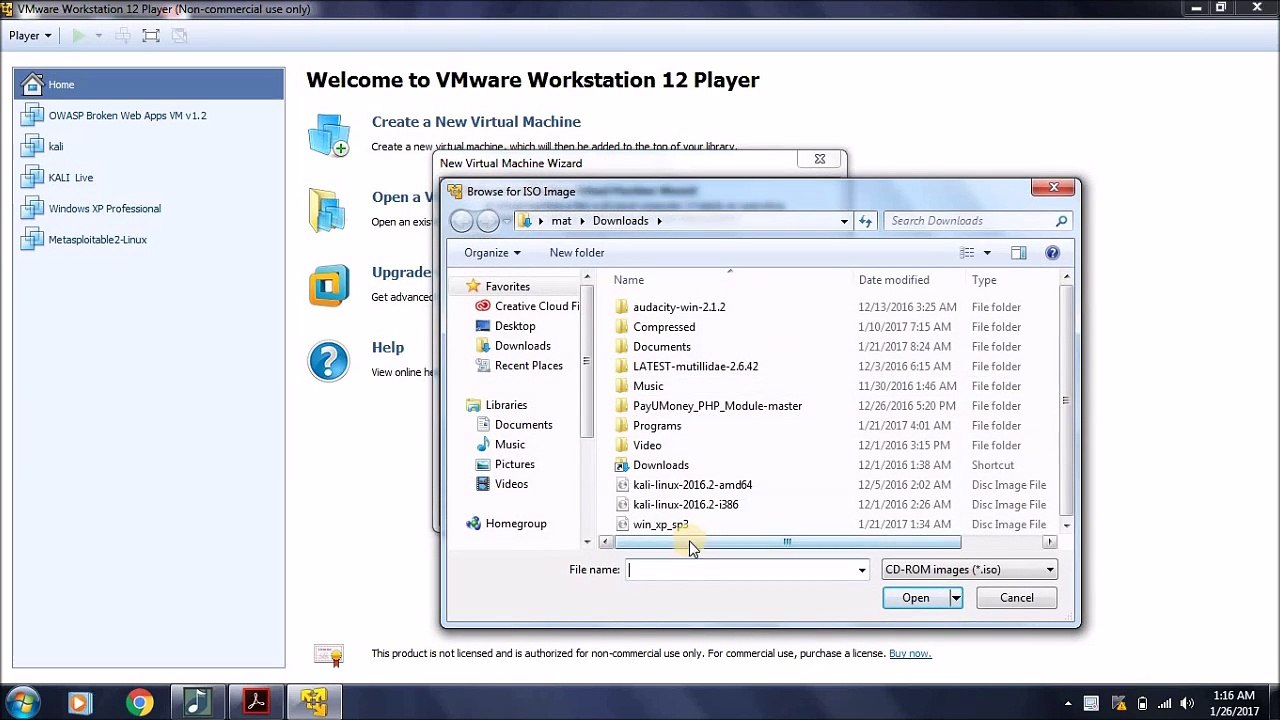Select the audacity-win-2.1.2 folder
1280x720 pixels.
[679, 307]
